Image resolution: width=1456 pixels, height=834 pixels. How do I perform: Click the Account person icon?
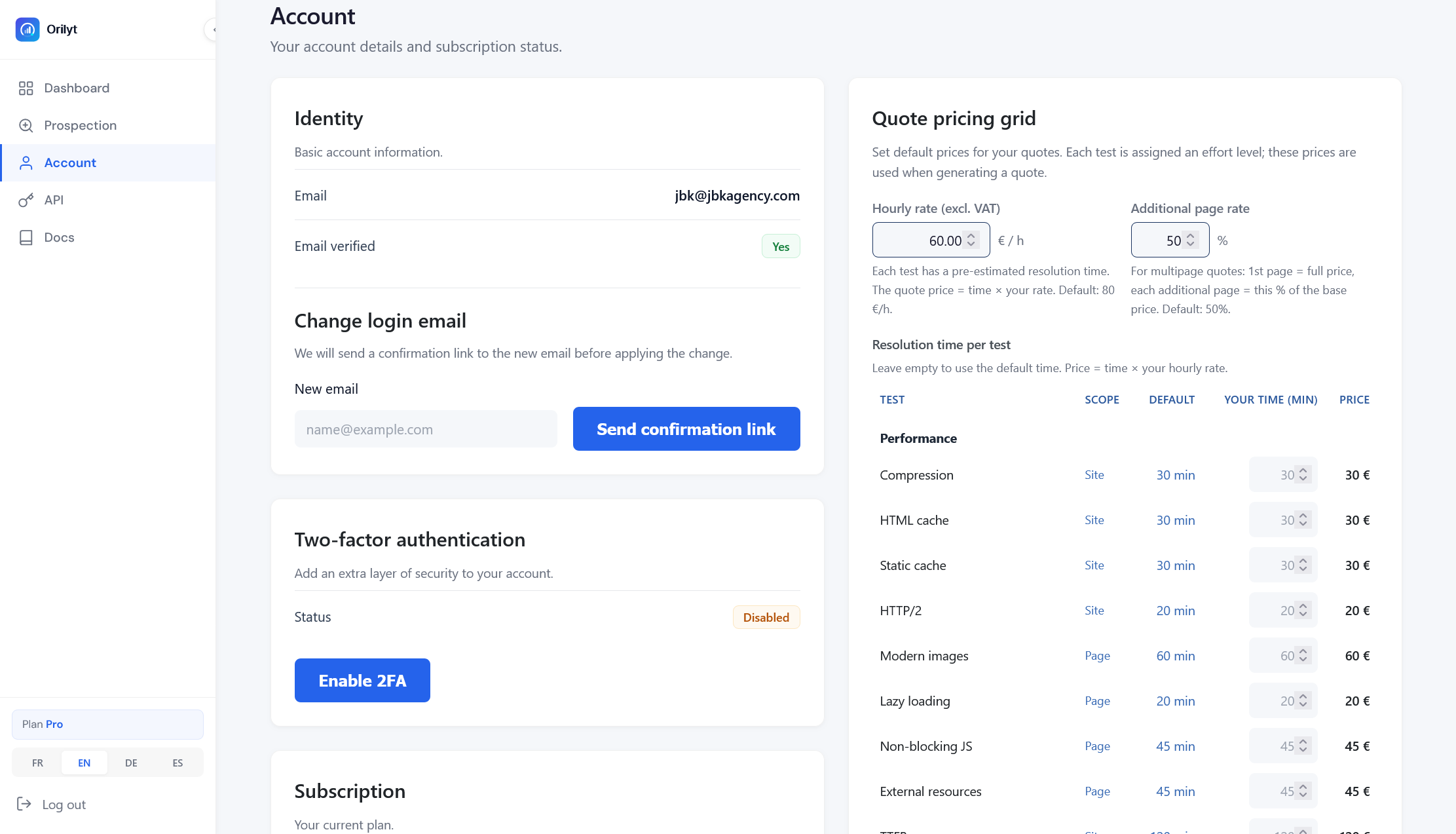tap(26, 163)
